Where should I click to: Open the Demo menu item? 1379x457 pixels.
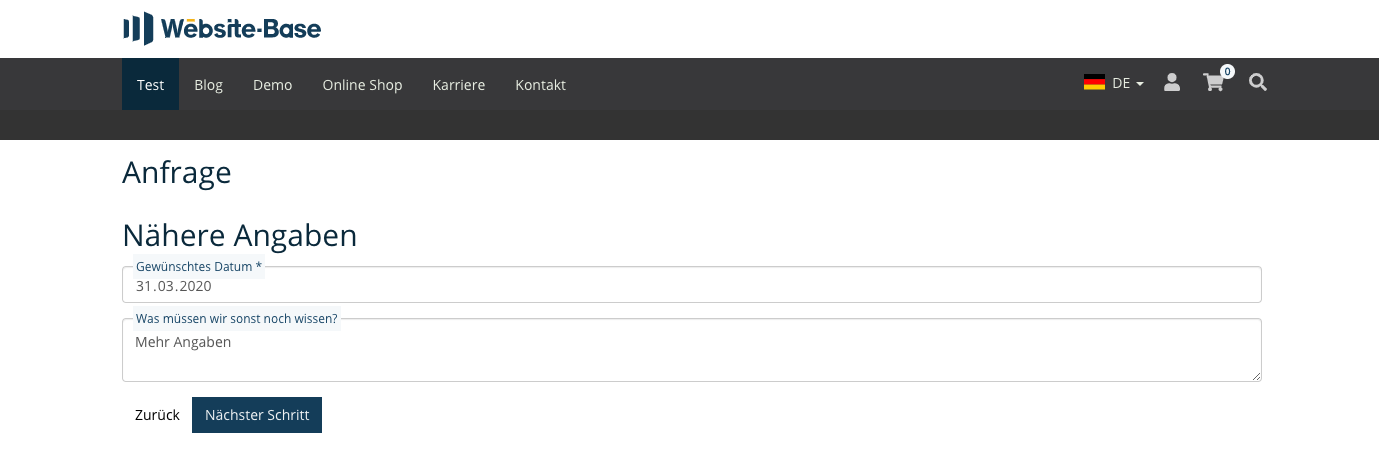(272, 84)
